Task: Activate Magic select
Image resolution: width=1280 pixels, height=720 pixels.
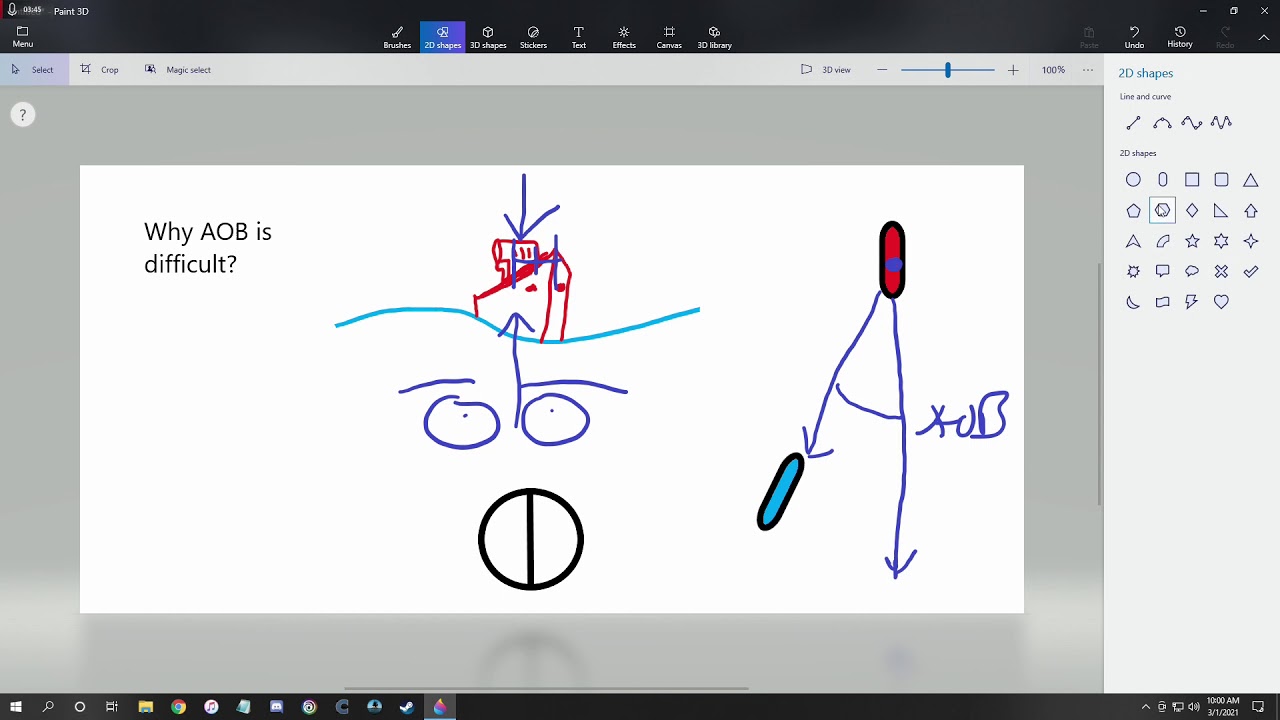Action: tap(178, 70)
